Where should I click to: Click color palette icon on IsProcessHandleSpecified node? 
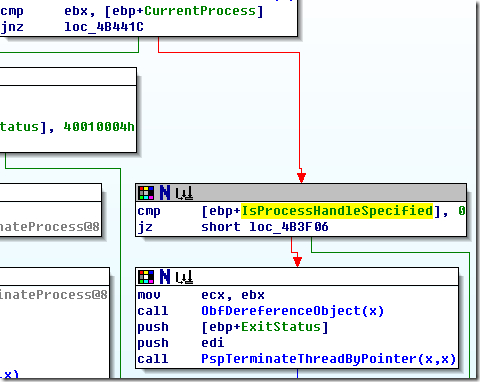pyautogui.click(x=146, y=193)
